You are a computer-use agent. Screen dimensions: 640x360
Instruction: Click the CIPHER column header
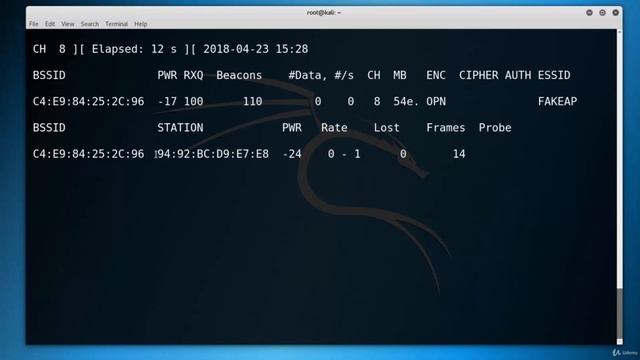click(x=478, y=76)
